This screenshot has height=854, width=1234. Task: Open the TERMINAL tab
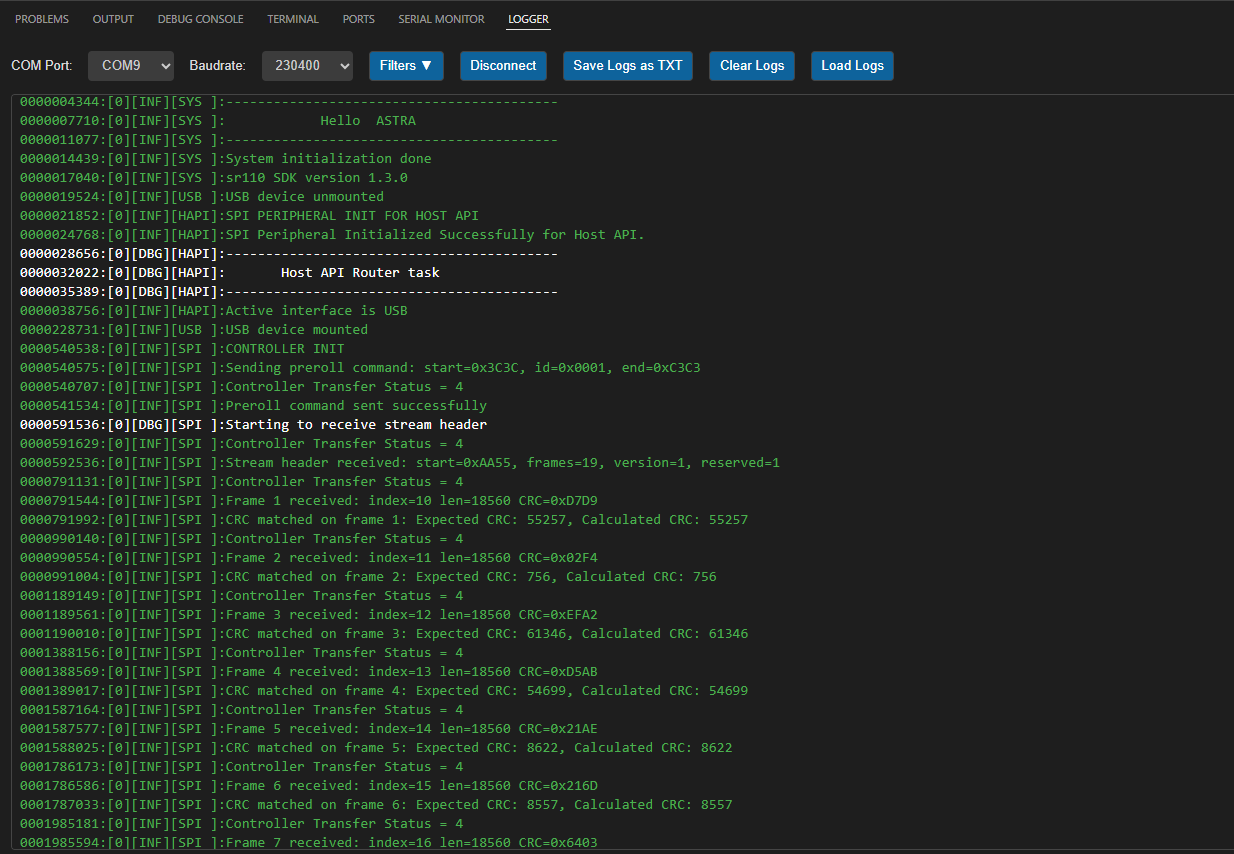click(293, 19)
